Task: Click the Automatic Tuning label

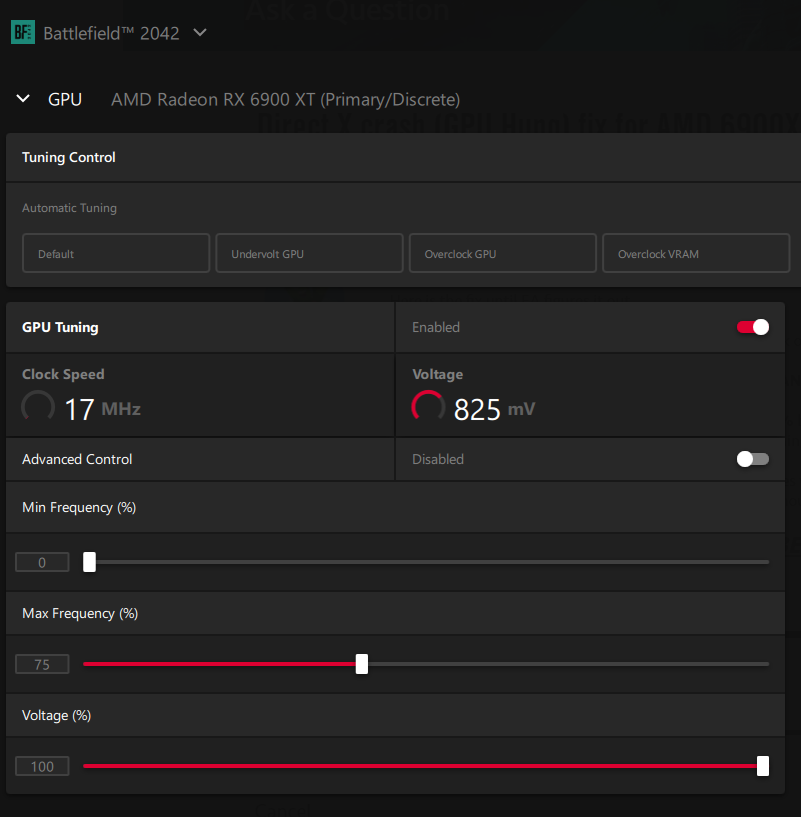Action: pyautogui.click(x=69, y=208)
